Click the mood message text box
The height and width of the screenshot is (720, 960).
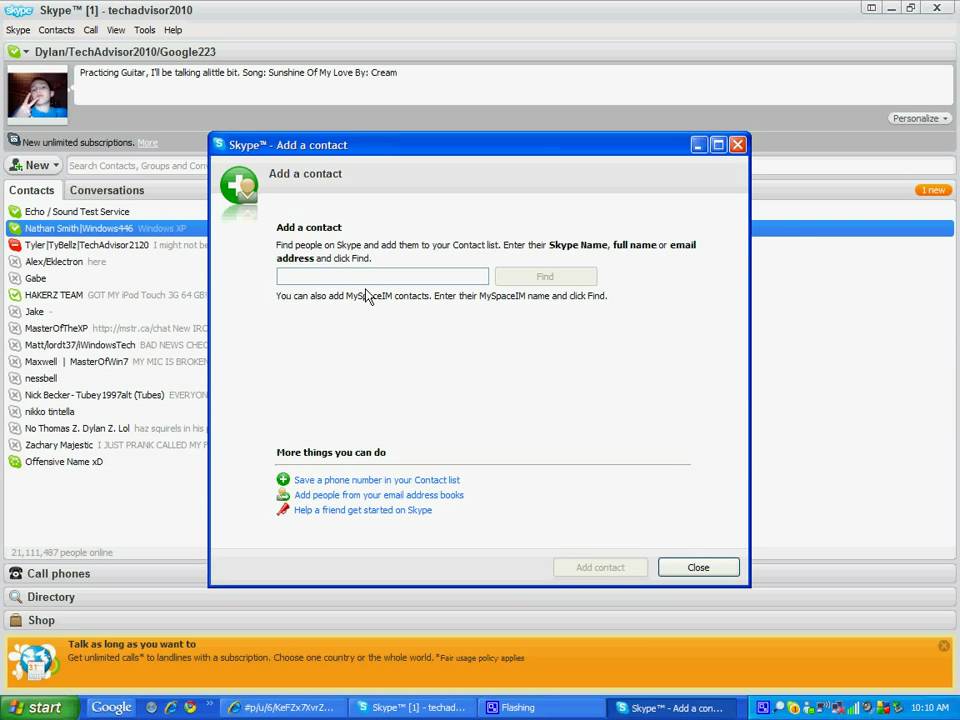pyautogui.click(x=513, y=85)
